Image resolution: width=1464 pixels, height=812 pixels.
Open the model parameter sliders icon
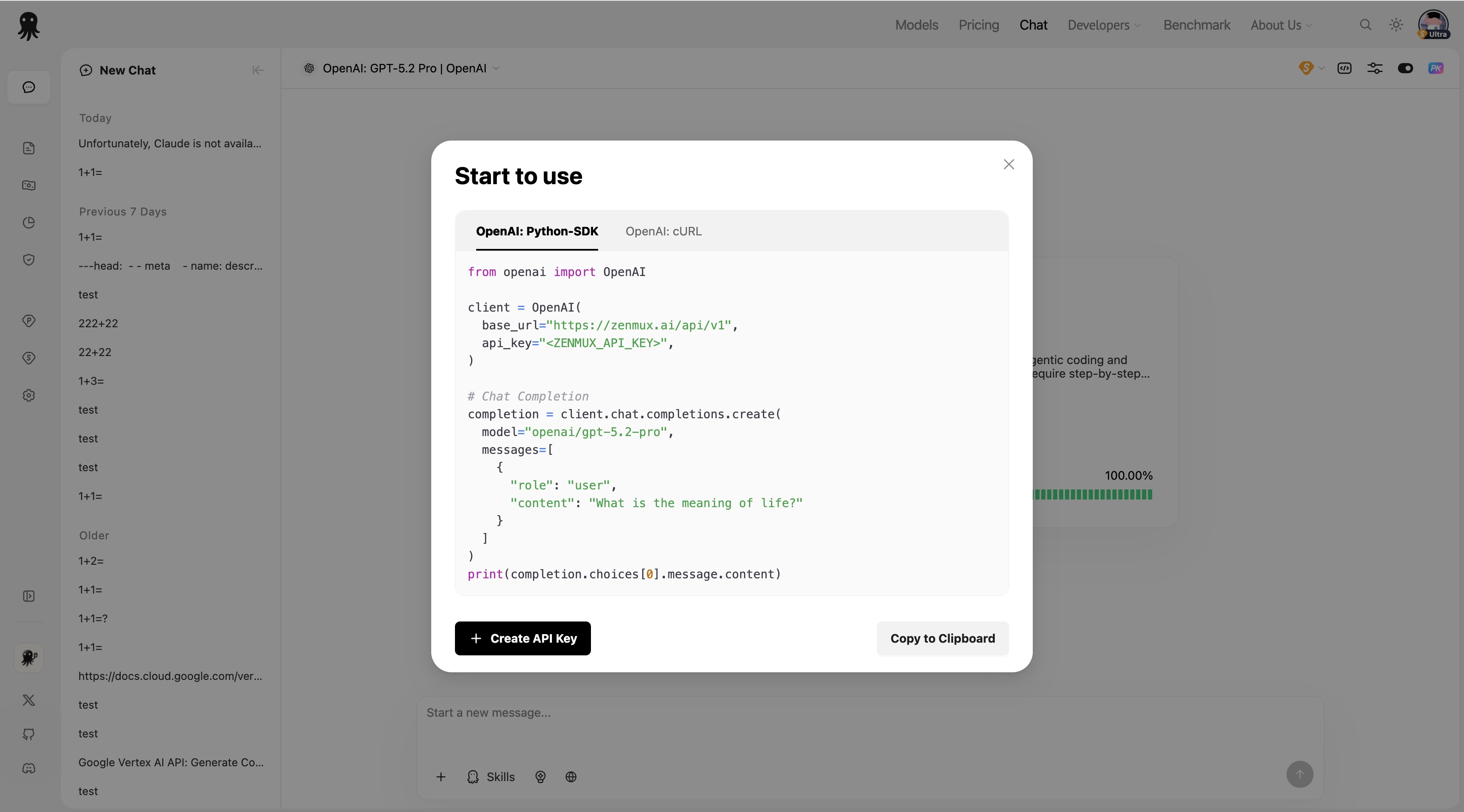coord(1374,68)
